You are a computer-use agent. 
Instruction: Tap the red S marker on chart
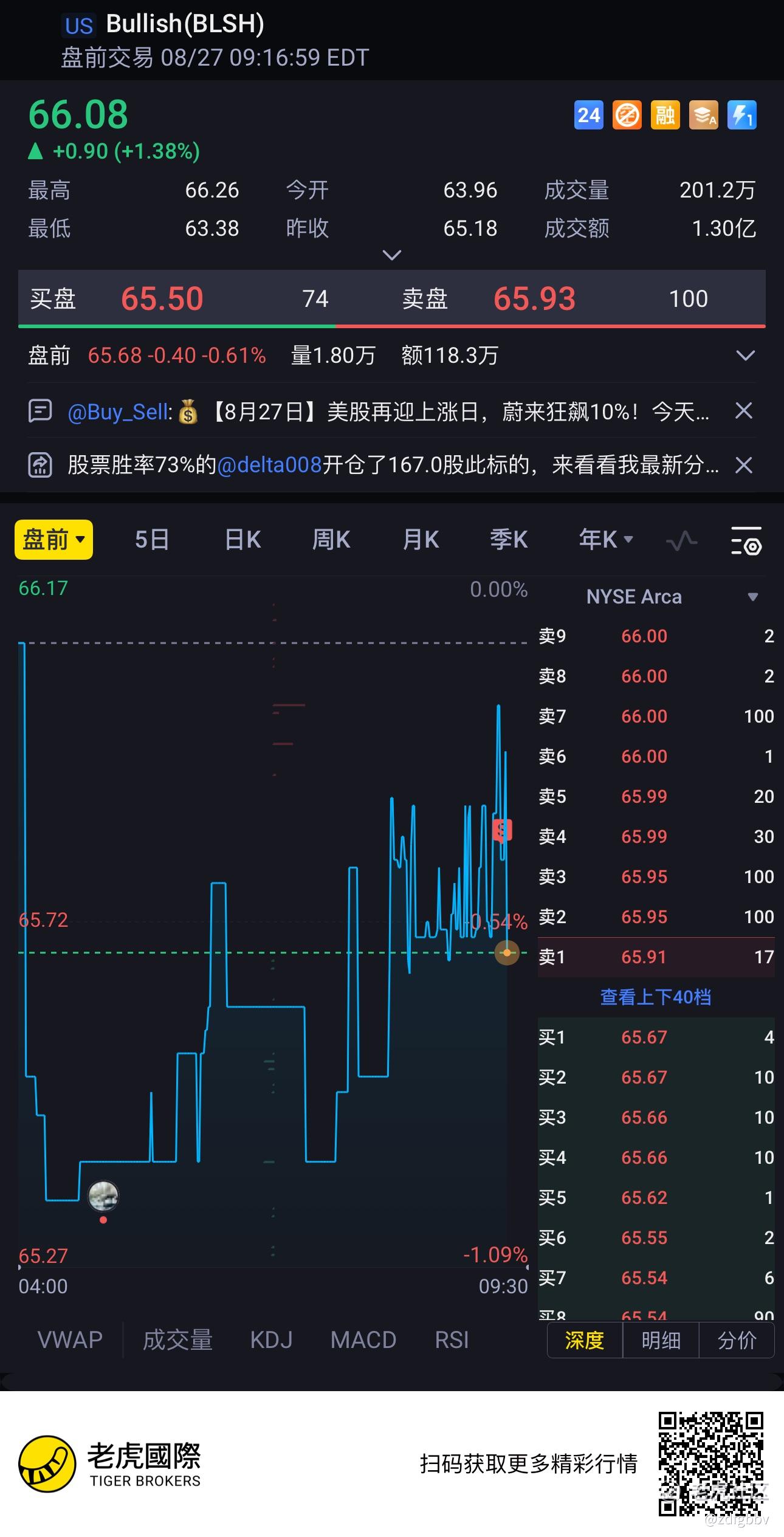tap(502, 830)
